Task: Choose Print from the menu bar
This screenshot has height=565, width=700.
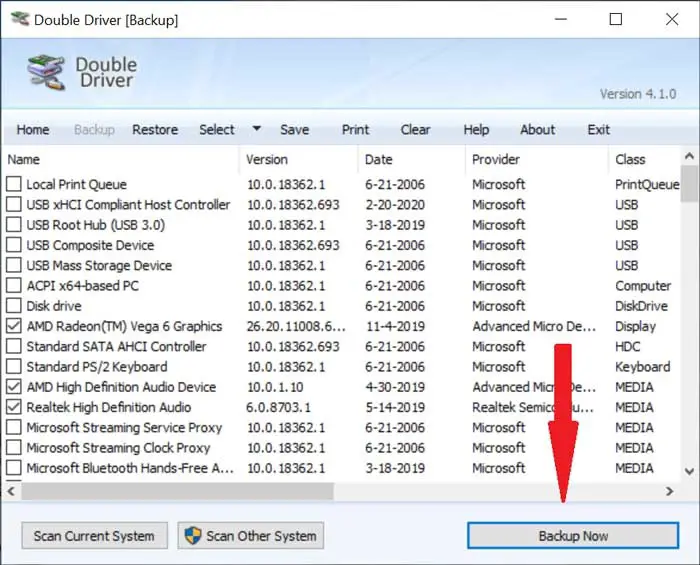Action: point(355,129)
